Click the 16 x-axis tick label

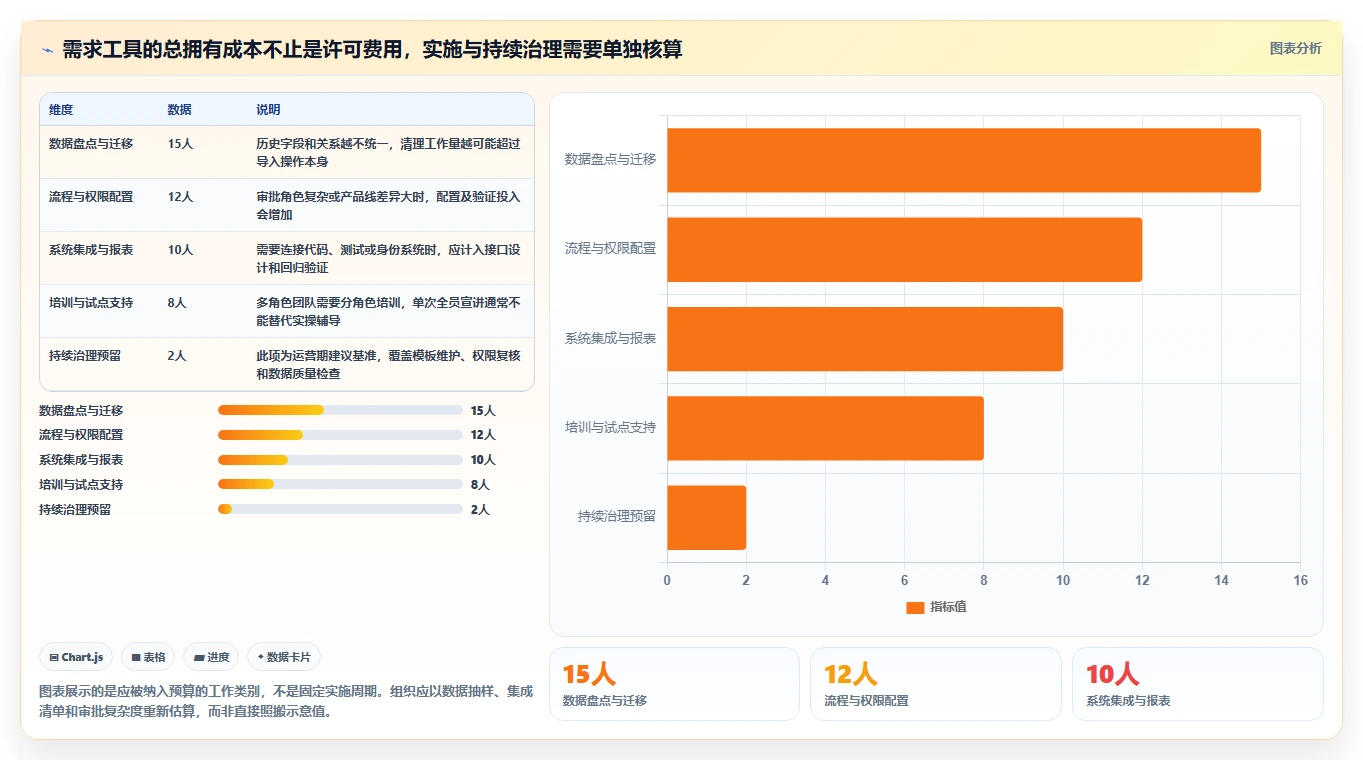click(1300, 581)
